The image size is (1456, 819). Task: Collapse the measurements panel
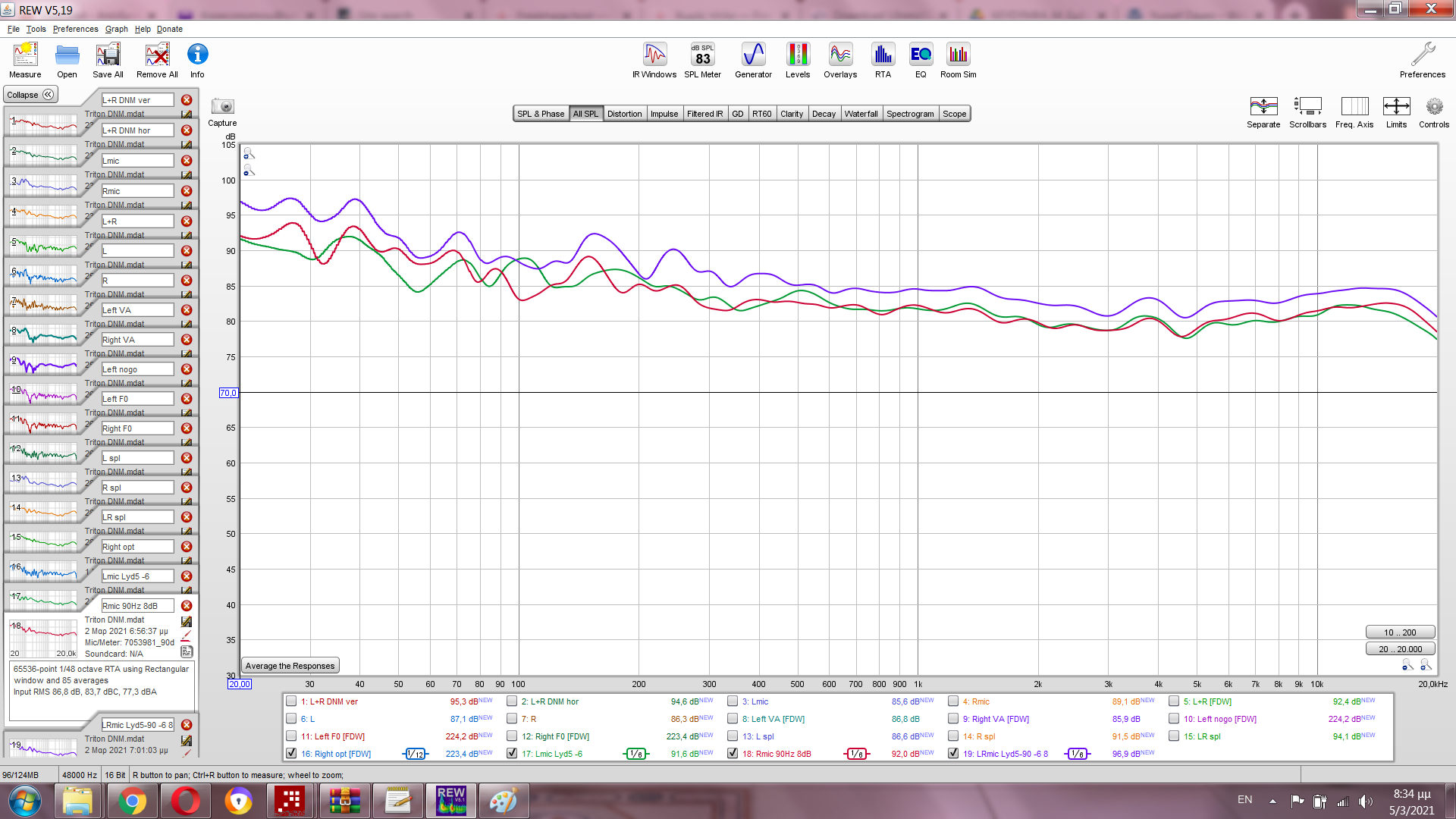(30, 95)
